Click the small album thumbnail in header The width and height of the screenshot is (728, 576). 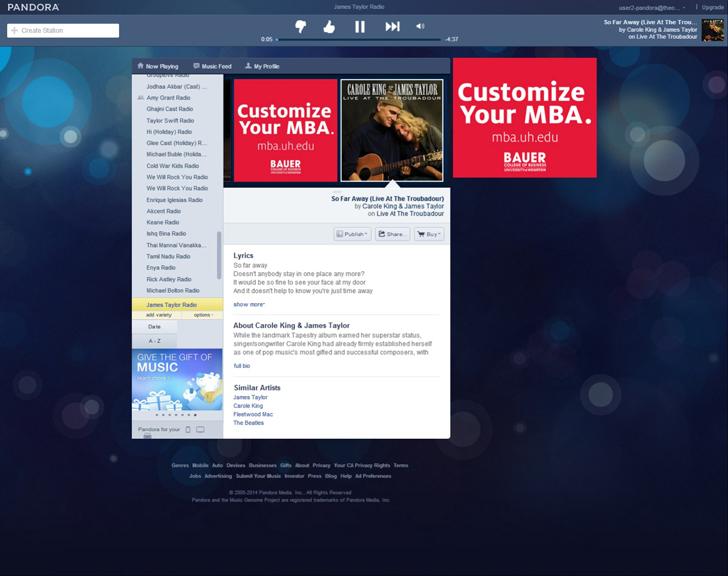coord(713,30)
